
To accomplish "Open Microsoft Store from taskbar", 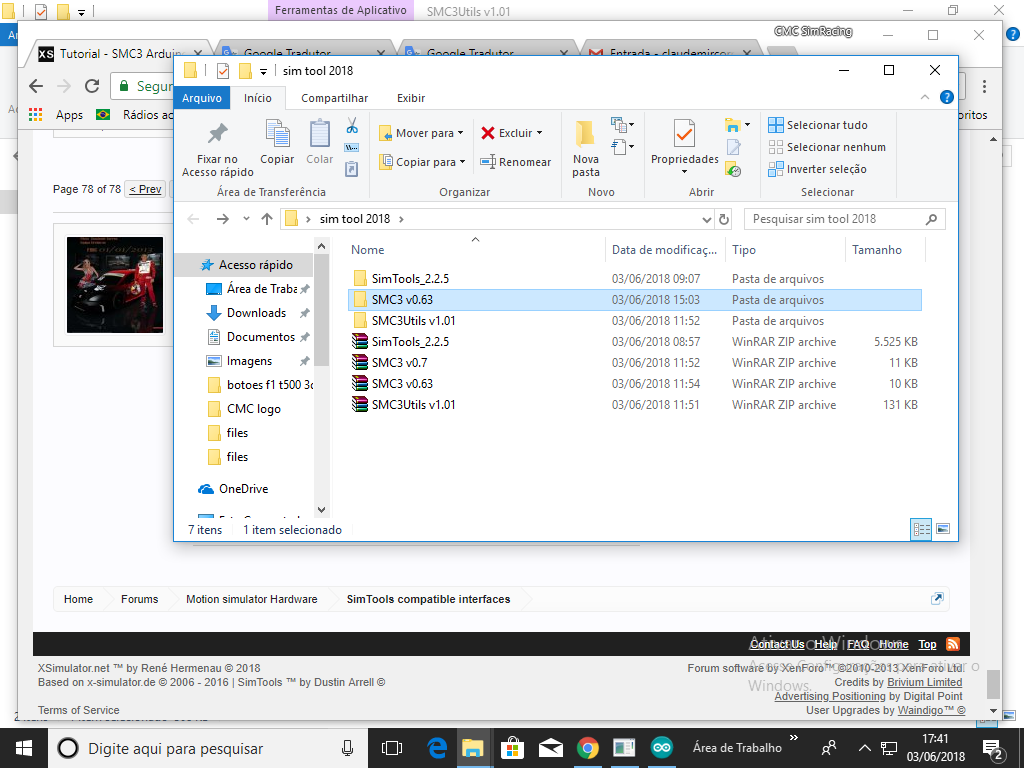I will pyautogui.click(x=512, y=748).
